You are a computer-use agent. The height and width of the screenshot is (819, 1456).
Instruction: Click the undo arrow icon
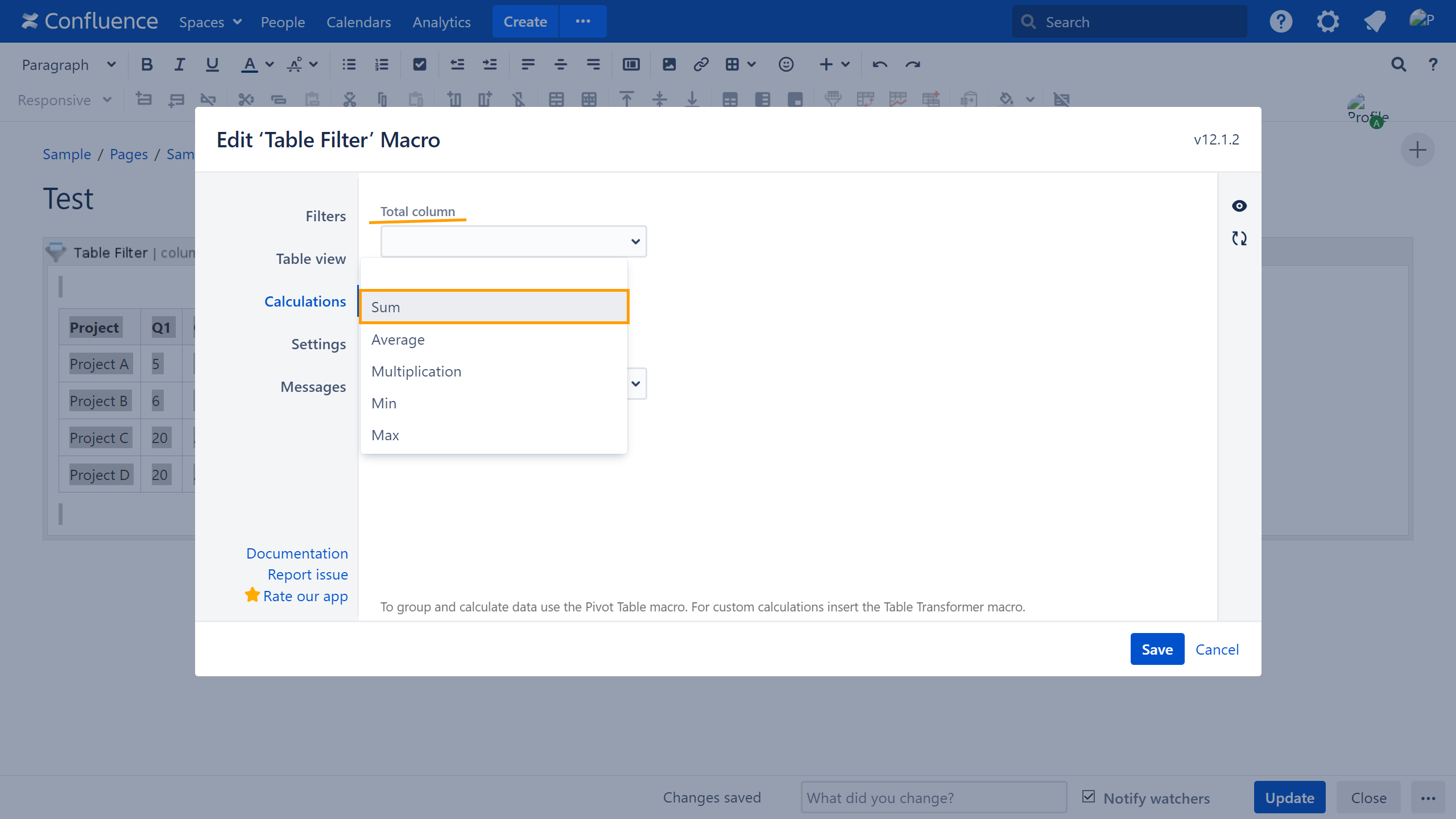pos(880,65)
